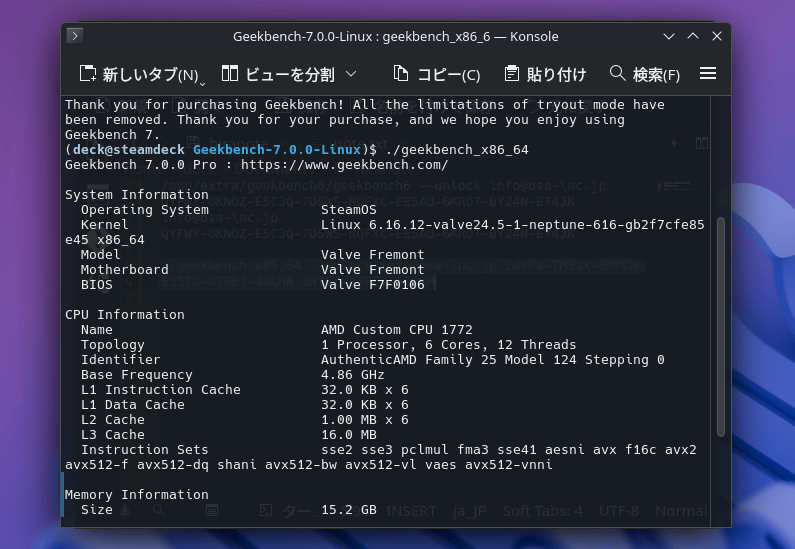The width and height of the screenshot is (795, 549).
Task: Click the 15.2 GB memory size value
Action: point(349,510)
